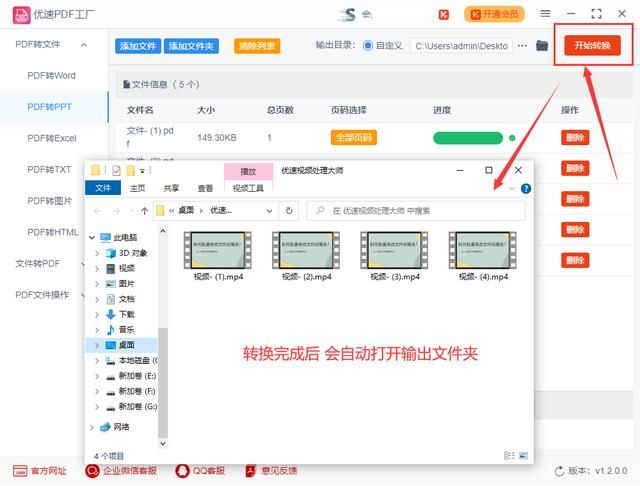The height and width of the screenshot is (486, 640).
Task: Switch Explorer to details view icon
Action: tap(509, 455)
